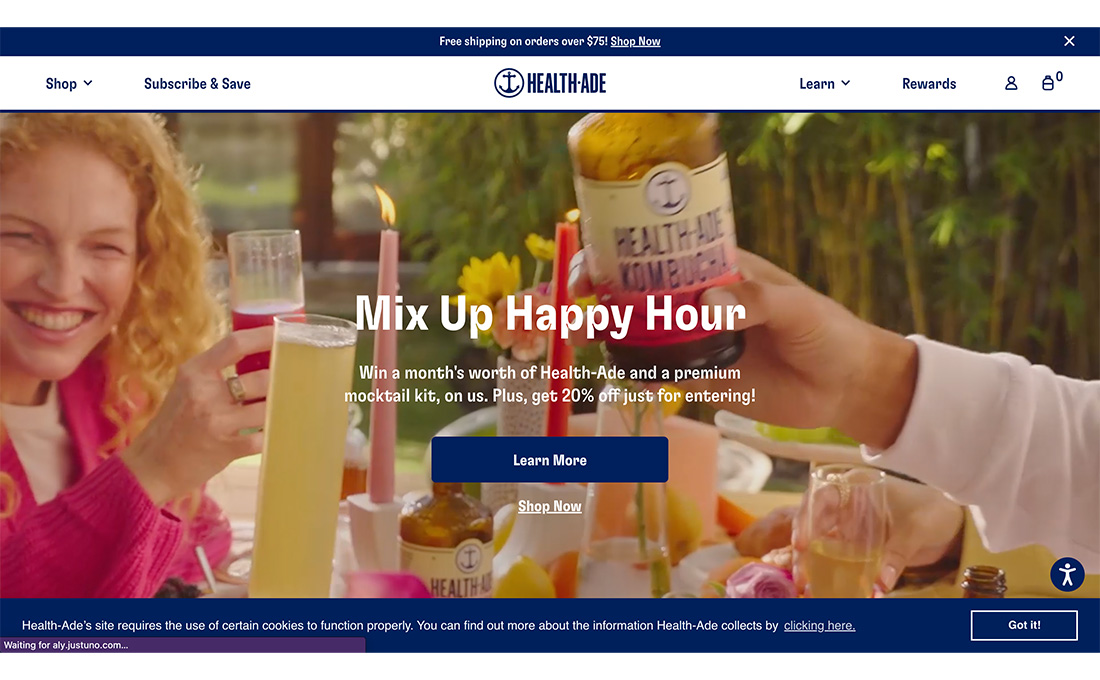
Task: Click the mocktail kit giveaway description text
Action: [549, 384]
